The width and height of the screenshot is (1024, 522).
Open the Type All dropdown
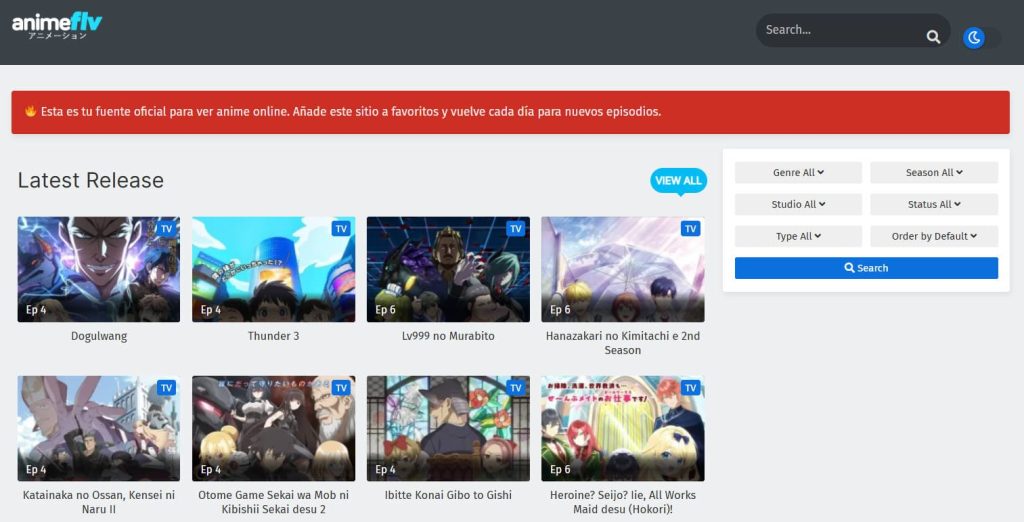click(x=798, y=237)
